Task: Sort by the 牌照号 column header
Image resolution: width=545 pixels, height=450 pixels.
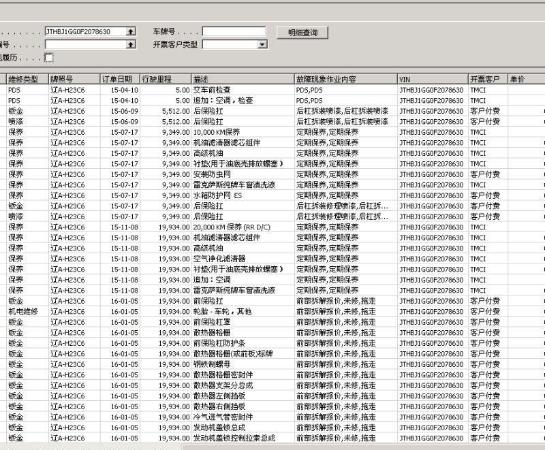Action: [x=74, y=79]
